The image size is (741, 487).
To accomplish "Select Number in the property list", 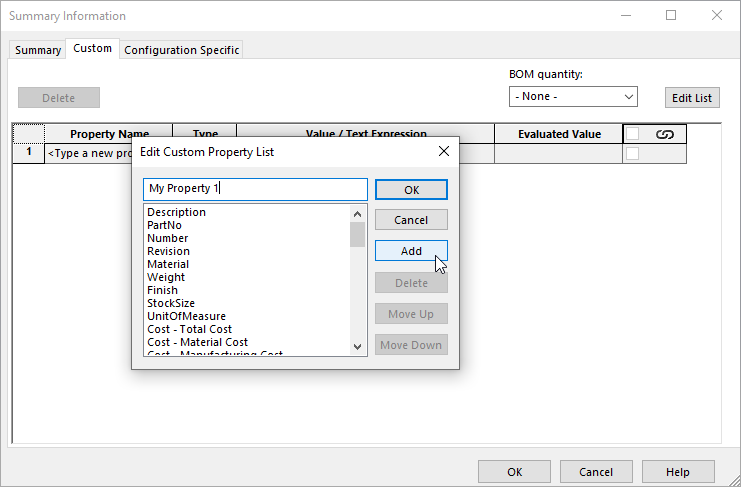I will (167, 238).
